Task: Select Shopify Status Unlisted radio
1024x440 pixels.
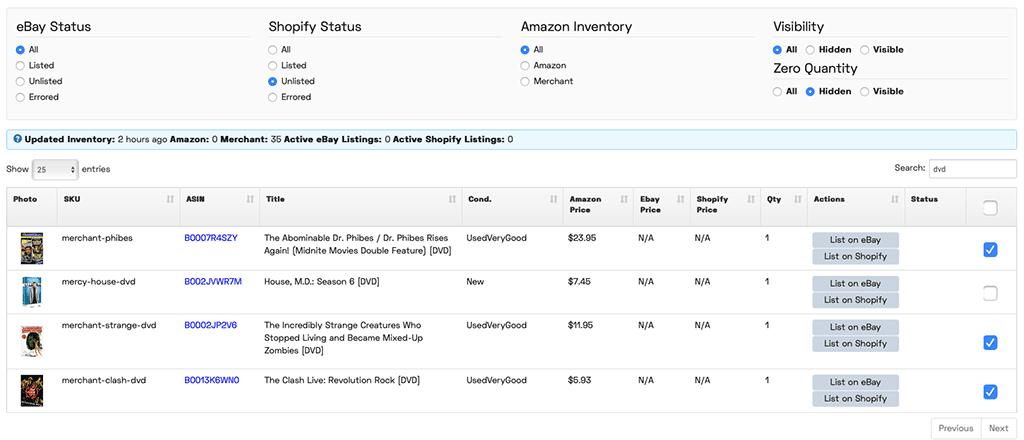Action: pos(273,81)
